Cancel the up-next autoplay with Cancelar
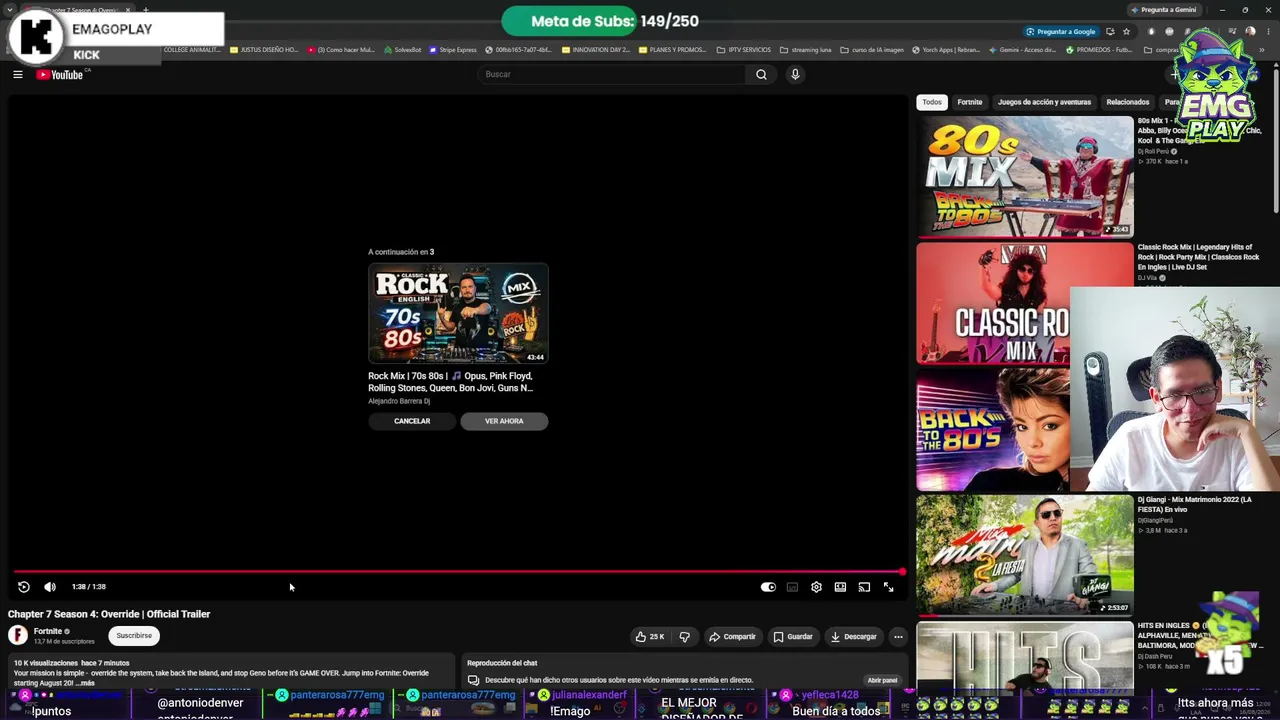1280x720 pixels. click(412, 421)
